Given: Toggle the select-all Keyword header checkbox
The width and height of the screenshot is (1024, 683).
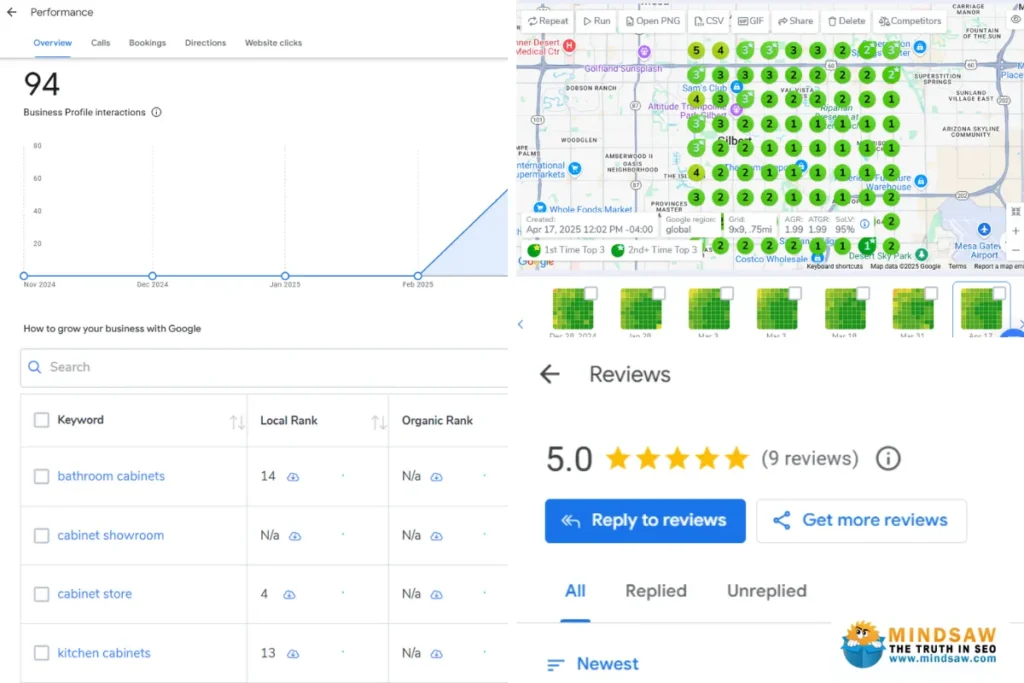Looking at the screenshot, I should pos(41,420).
